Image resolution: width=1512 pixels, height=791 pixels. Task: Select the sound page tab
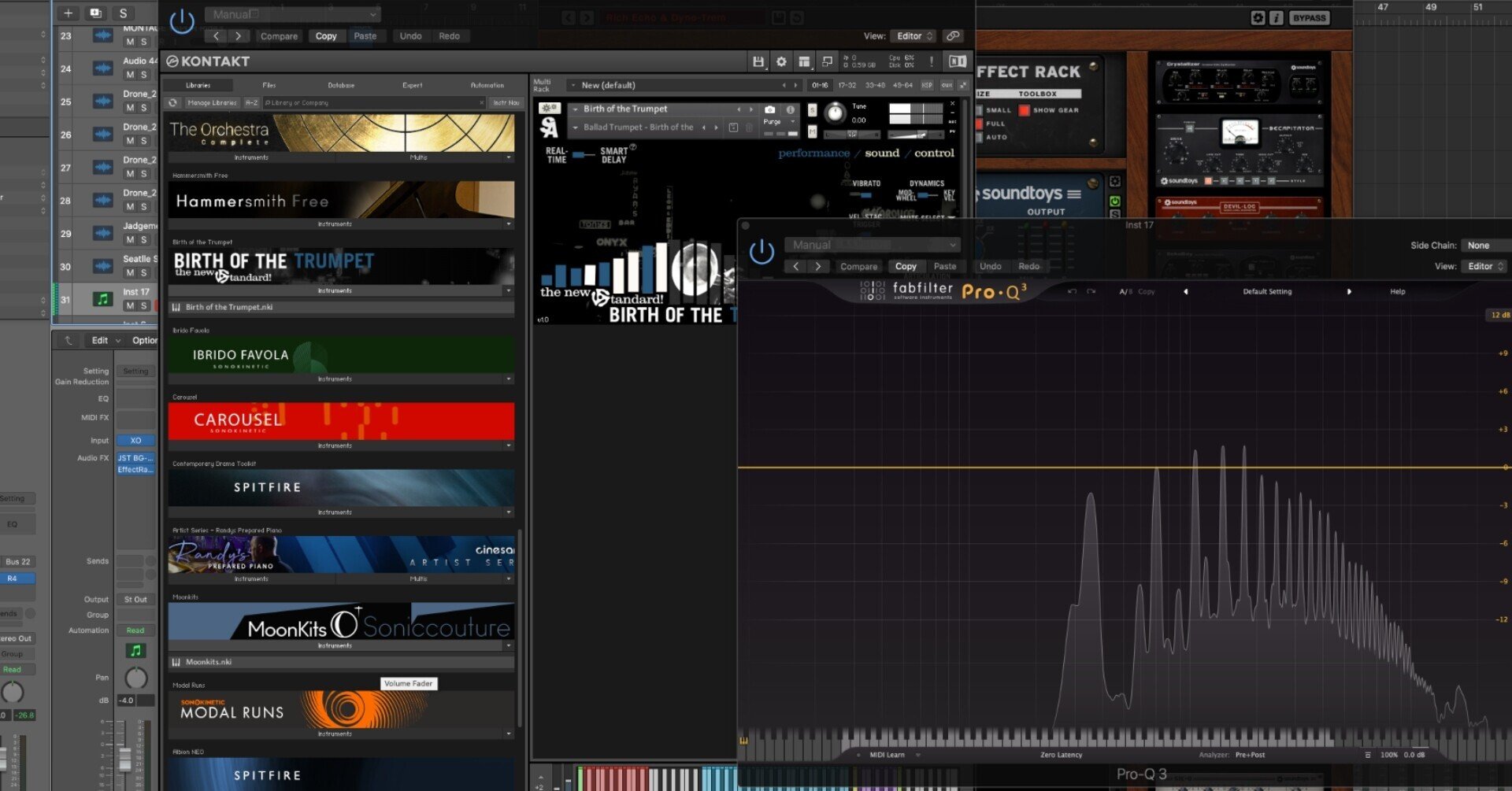click(882, 153)
